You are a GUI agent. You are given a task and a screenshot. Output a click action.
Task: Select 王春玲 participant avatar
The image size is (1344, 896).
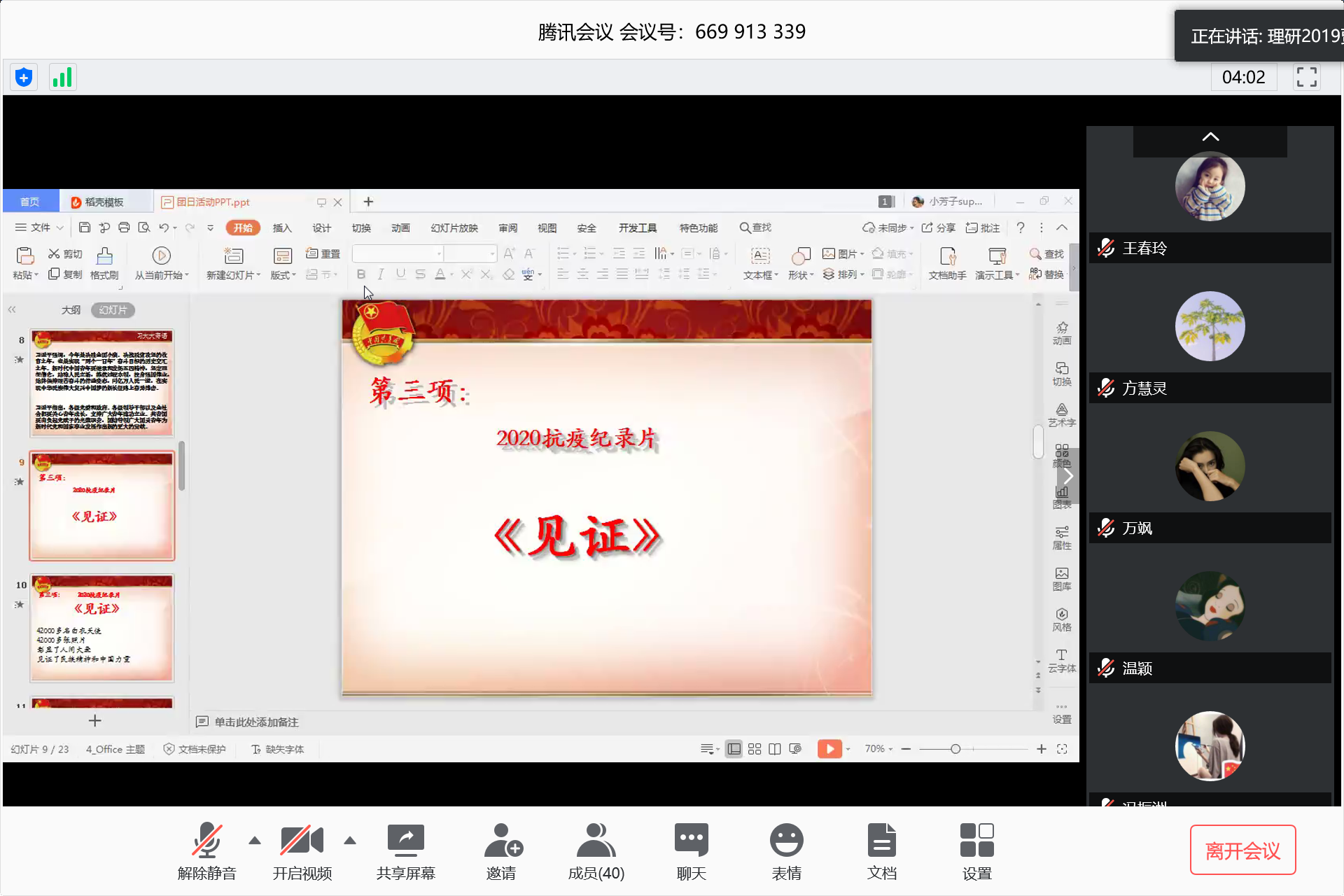1210,186
